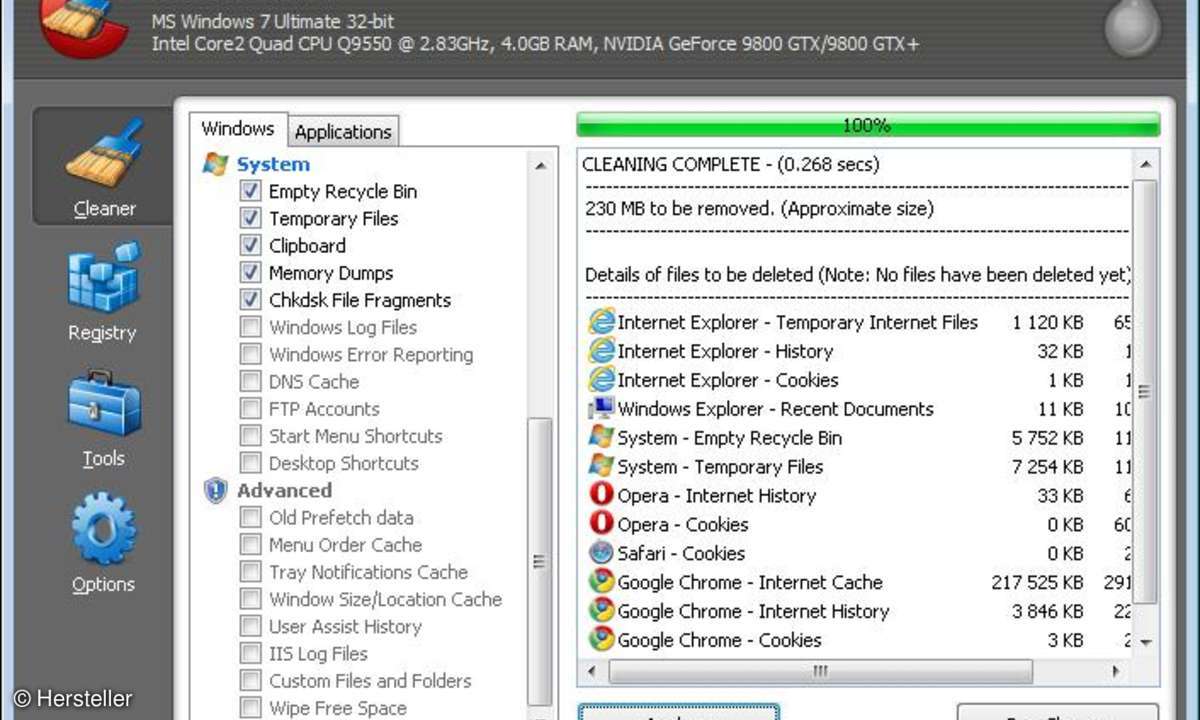Click the "3 846 KB" size value
The image size is (1200, 720).
[x=1048, y=611]
